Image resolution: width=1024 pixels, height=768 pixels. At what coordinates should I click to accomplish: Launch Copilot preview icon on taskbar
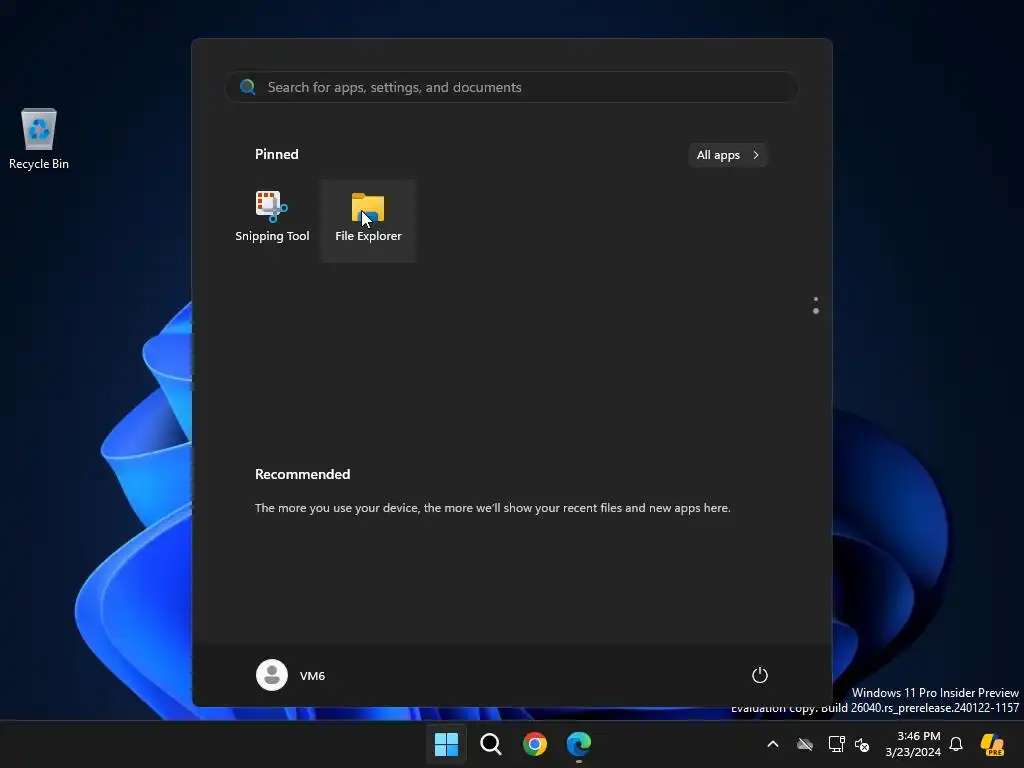(993, 744)
